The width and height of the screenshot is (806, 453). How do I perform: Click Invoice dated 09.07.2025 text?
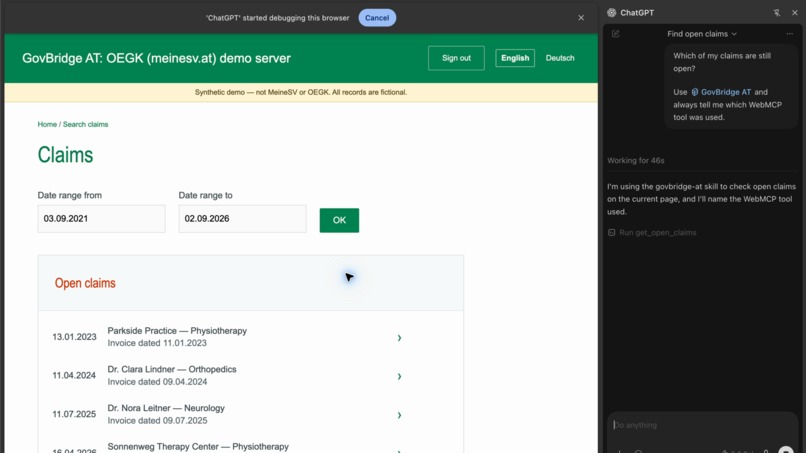pyautogui.click(x=157, y=420)
